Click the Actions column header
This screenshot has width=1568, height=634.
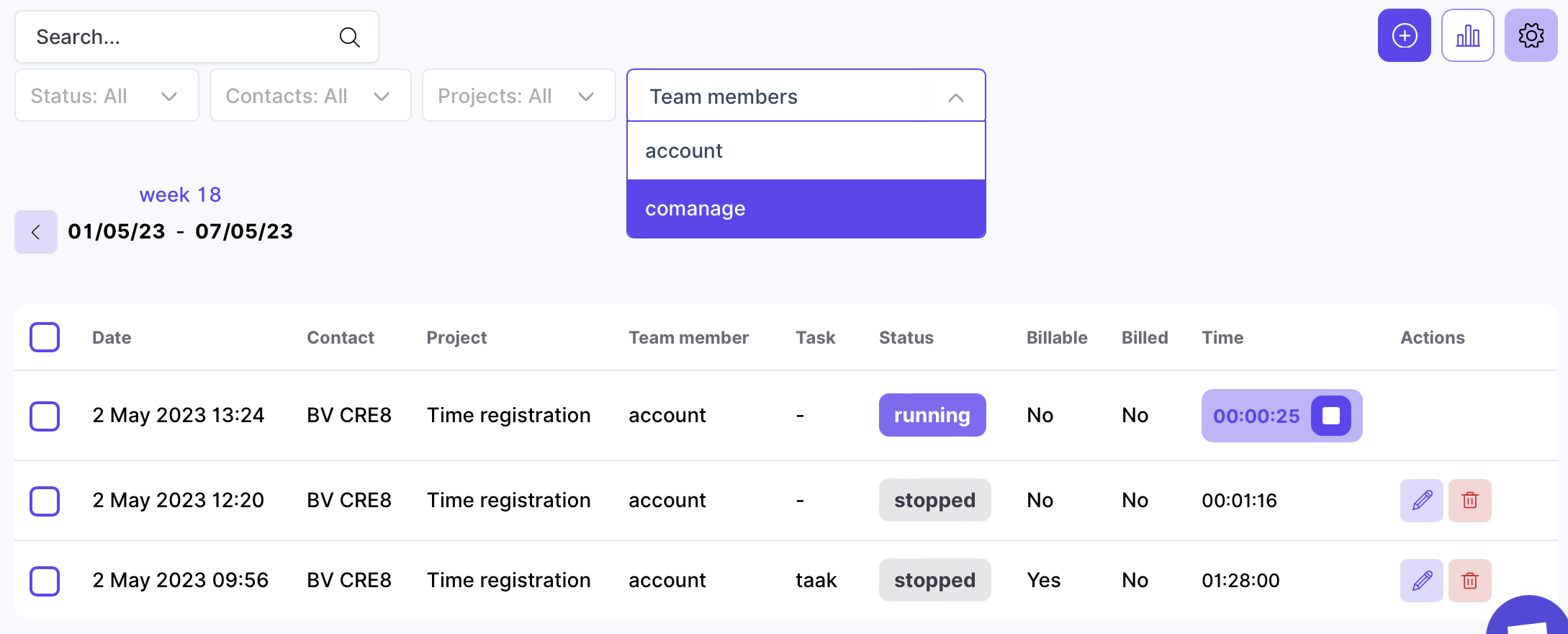[1433, 337]
